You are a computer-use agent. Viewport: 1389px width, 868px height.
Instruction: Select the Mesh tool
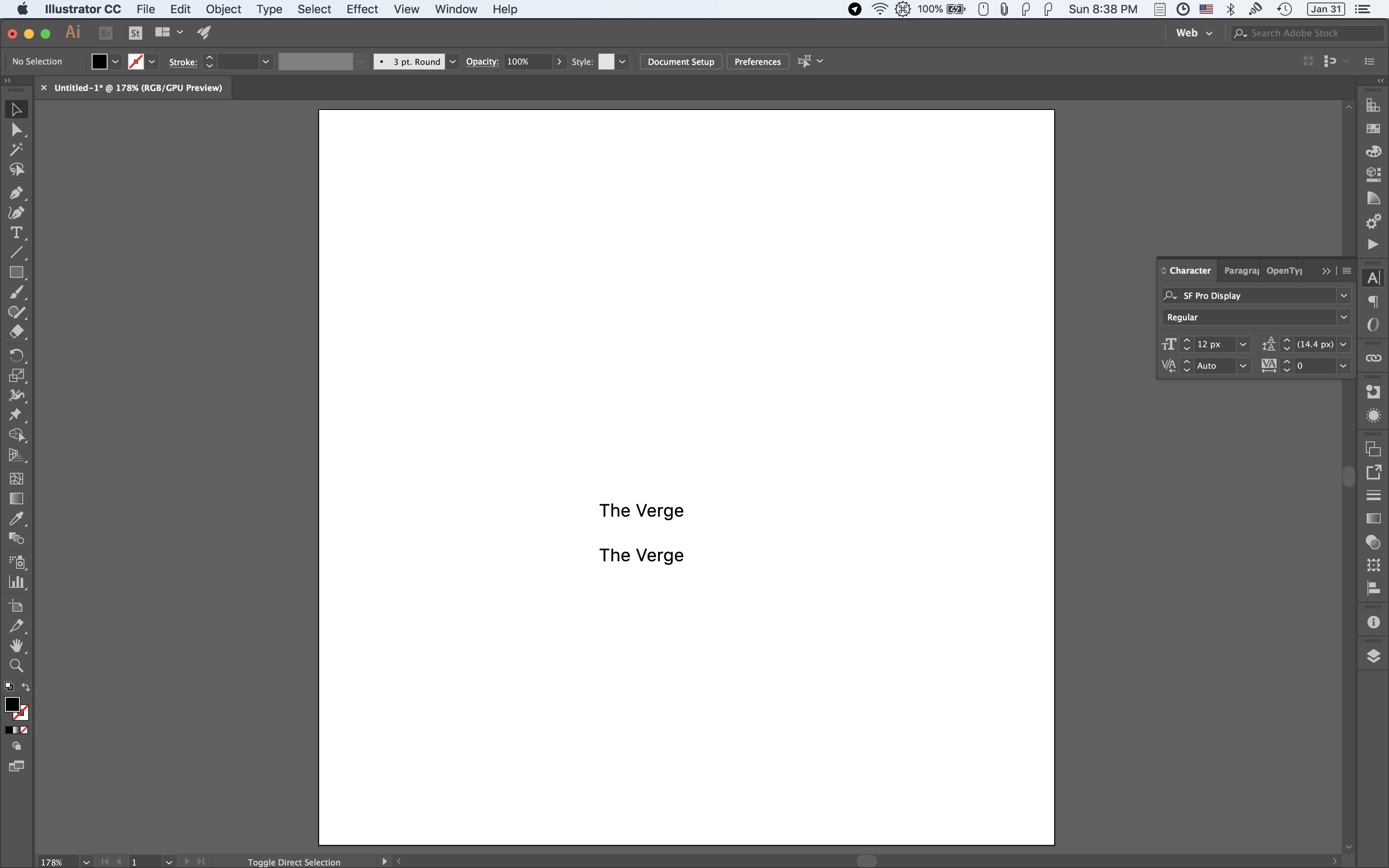pyautogui.click(x=16, y=478)
